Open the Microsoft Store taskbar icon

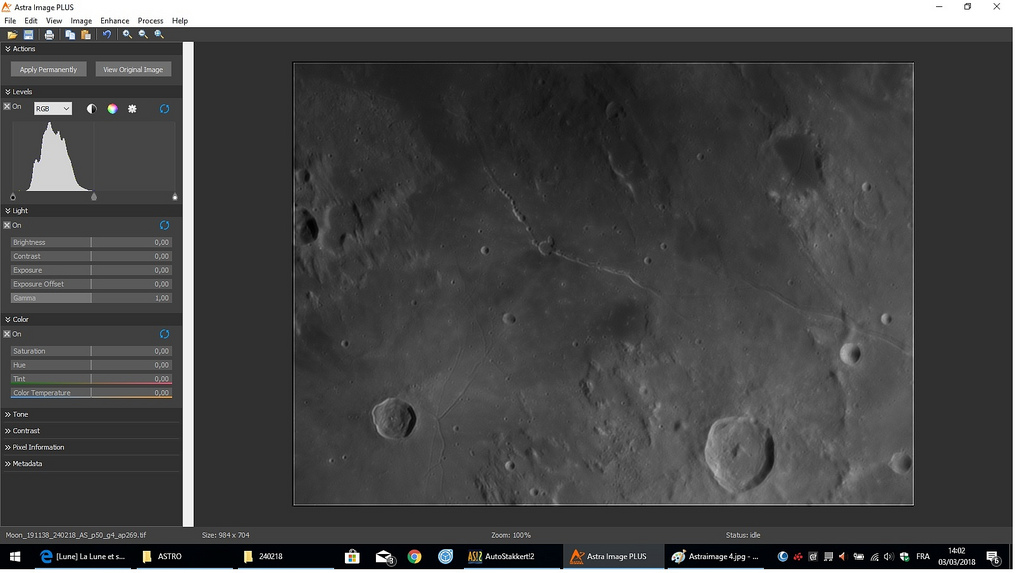[x=352, y=557]
